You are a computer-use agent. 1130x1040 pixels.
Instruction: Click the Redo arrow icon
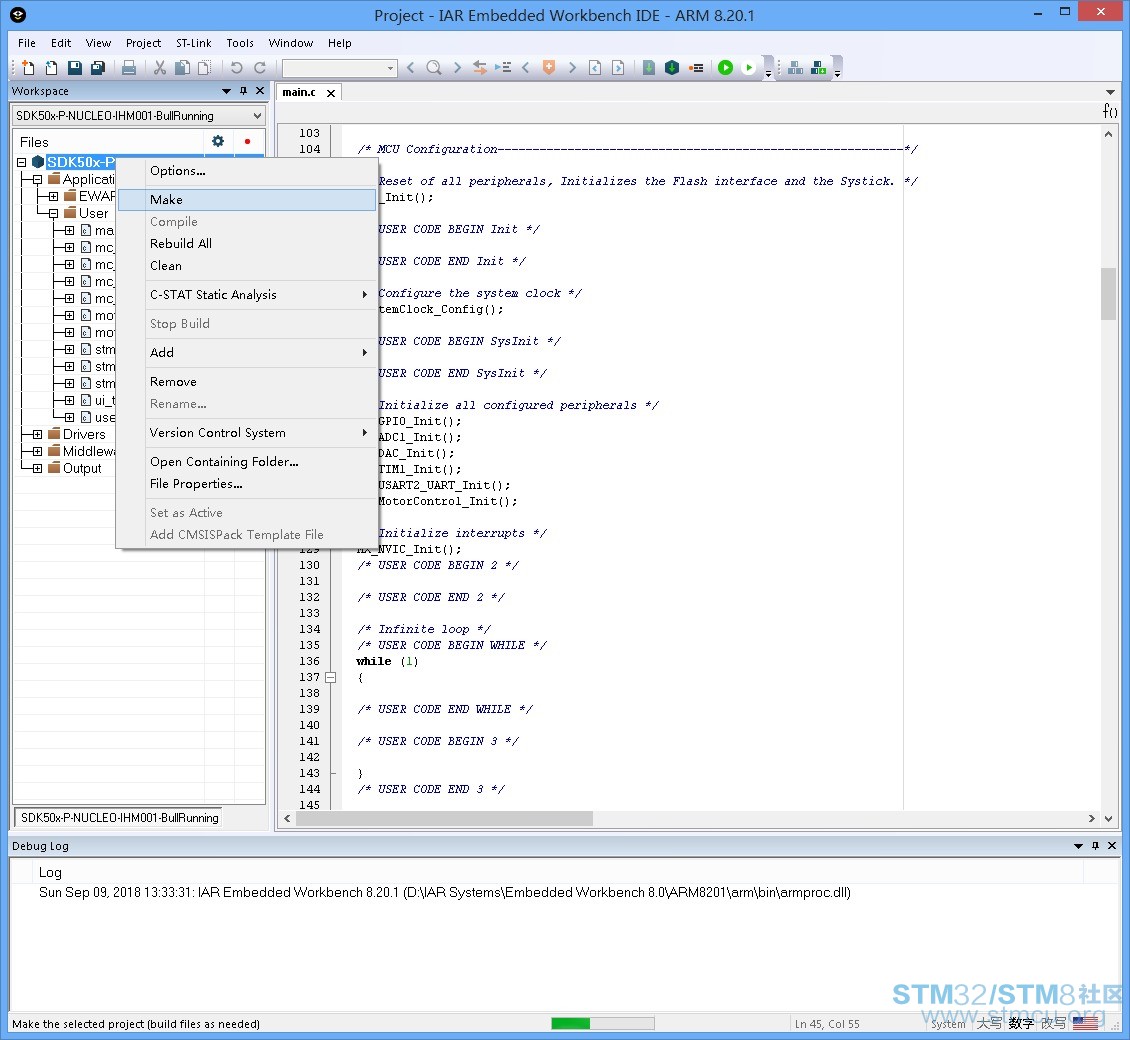tap(260, 68)
